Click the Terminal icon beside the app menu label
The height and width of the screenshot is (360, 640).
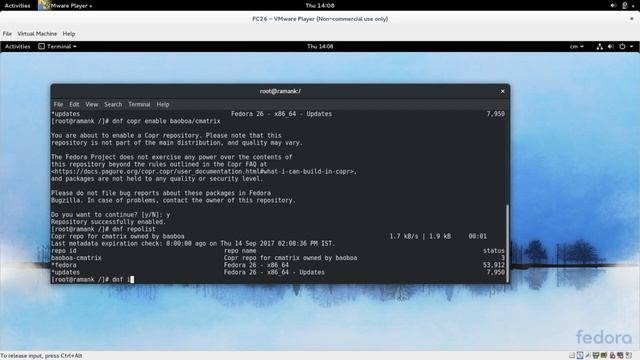[41, 47]
